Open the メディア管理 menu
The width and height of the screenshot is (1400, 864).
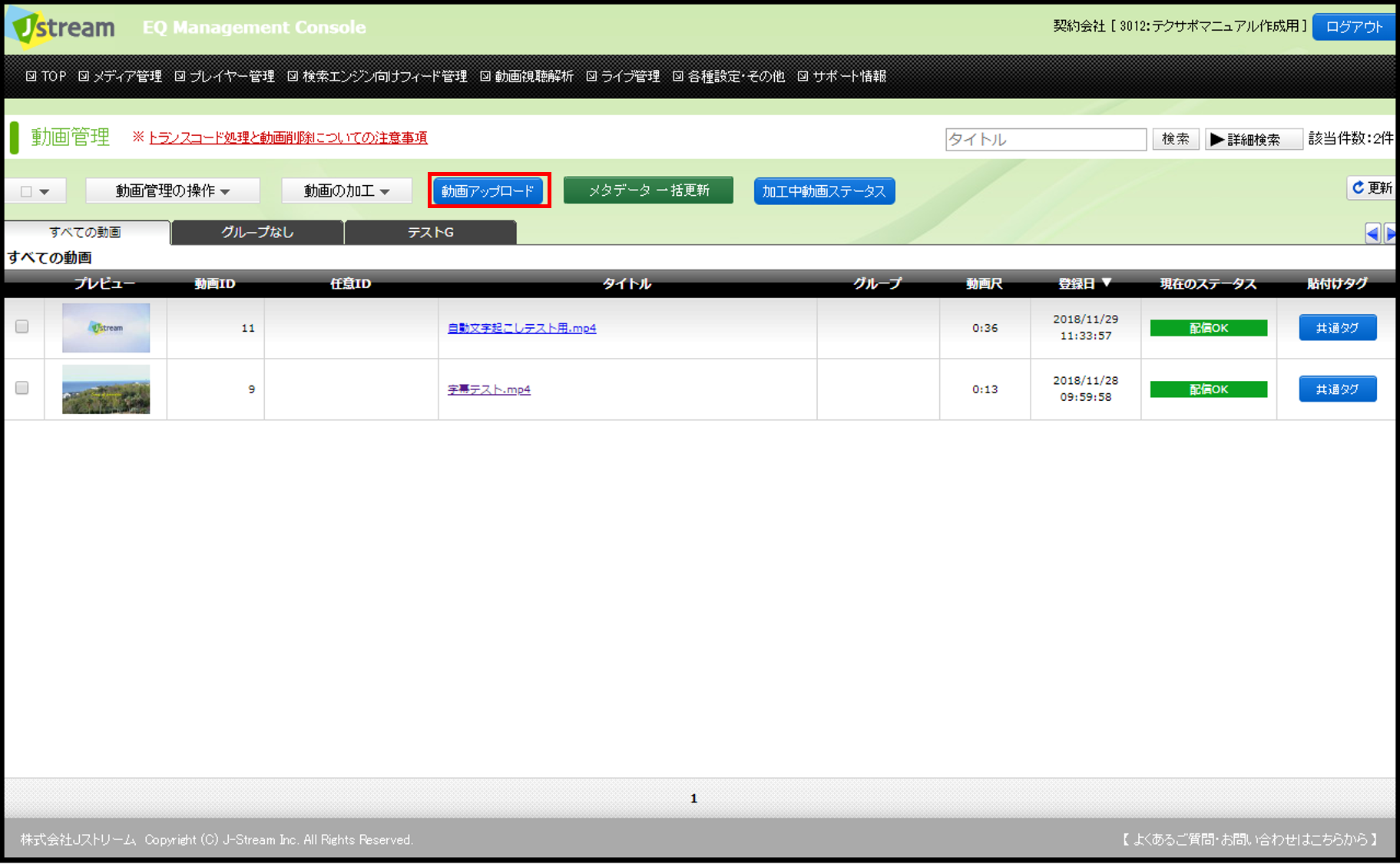(x=121, y=76)
